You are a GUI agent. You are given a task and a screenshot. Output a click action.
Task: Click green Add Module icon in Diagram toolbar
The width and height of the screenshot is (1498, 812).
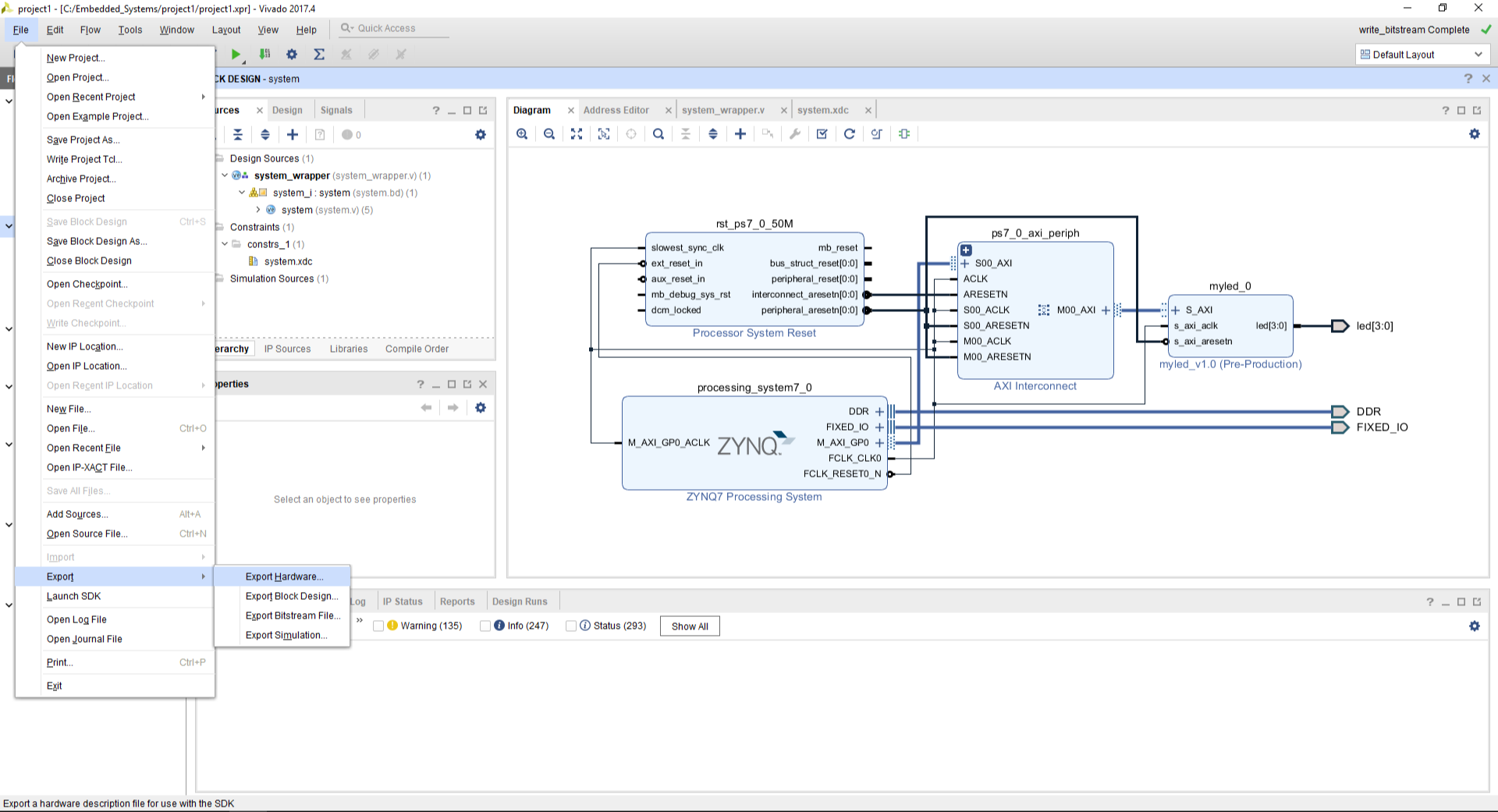click(904, 134)
